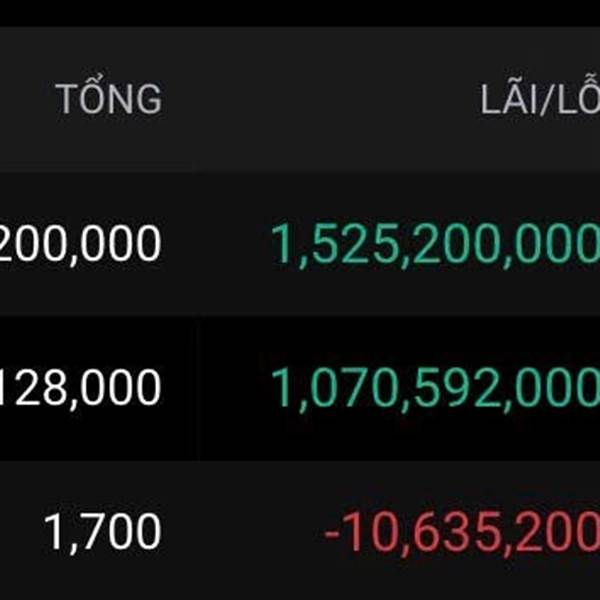
Task: Tap the column divider in the 128,000 row
Action: (x=198, y=388)
